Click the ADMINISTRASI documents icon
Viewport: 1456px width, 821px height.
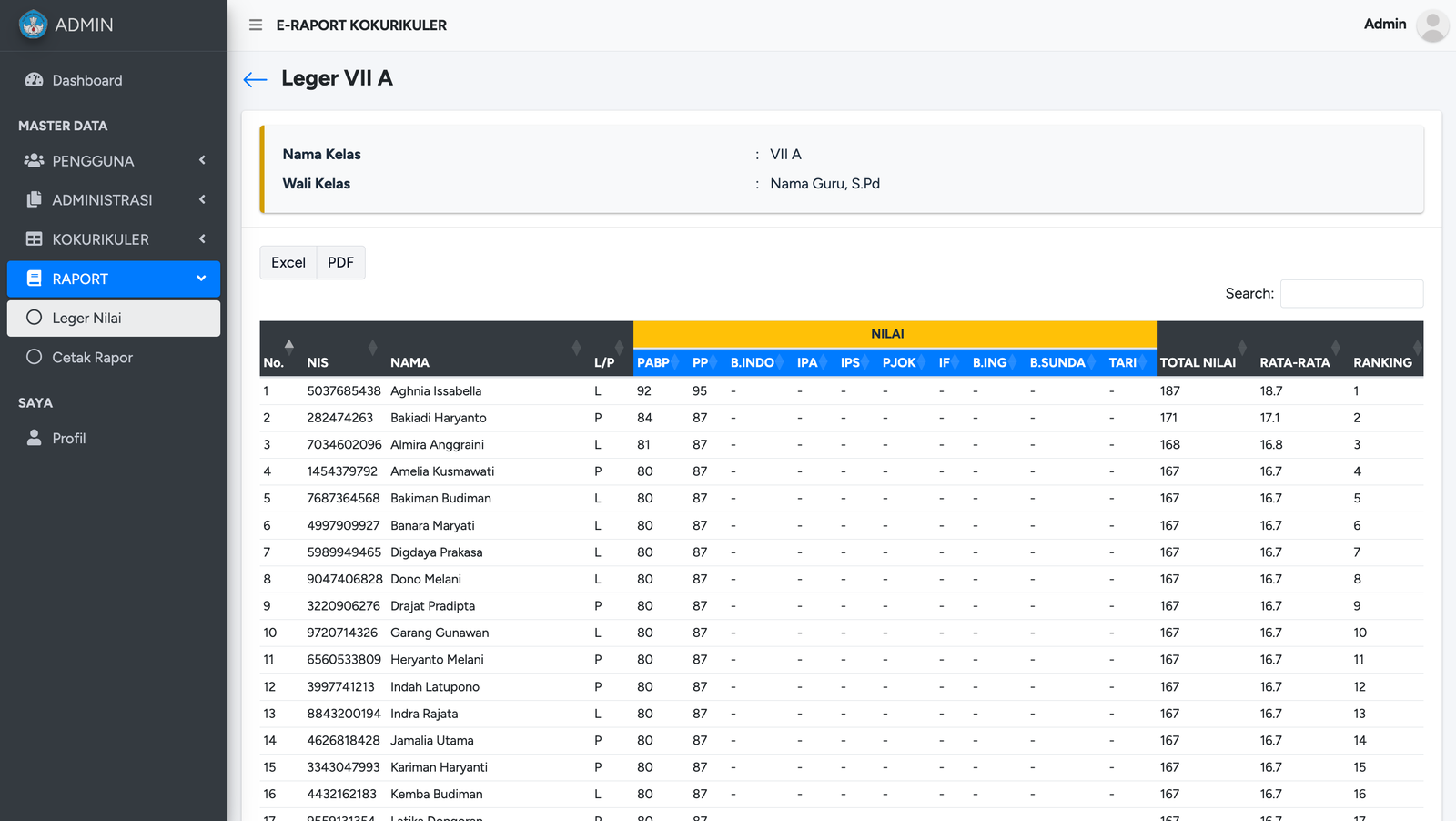pos(35,200)
